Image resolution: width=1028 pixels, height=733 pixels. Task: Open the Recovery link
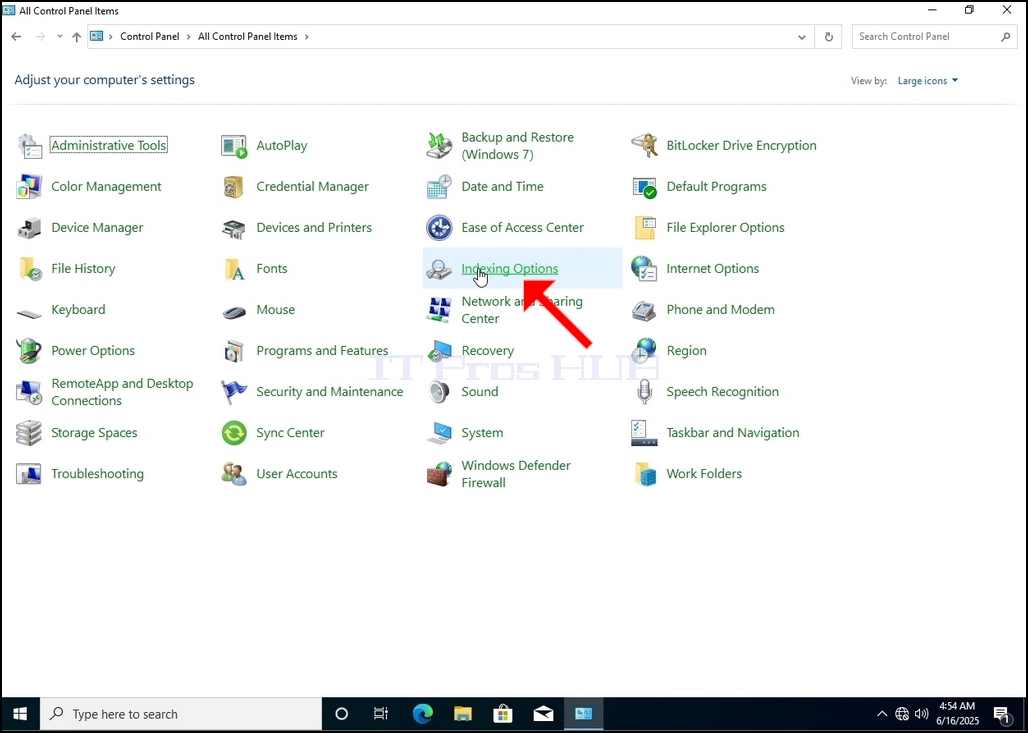487,351
